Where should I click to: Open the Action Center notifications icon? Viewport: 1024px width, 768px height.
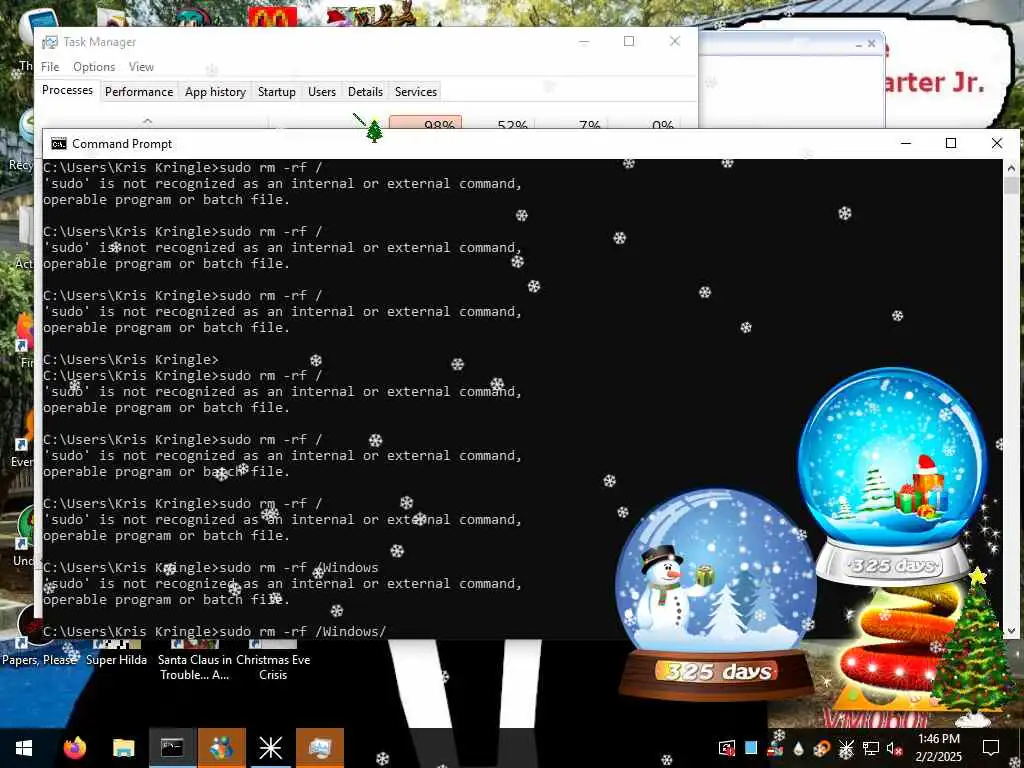pos(991,748)
